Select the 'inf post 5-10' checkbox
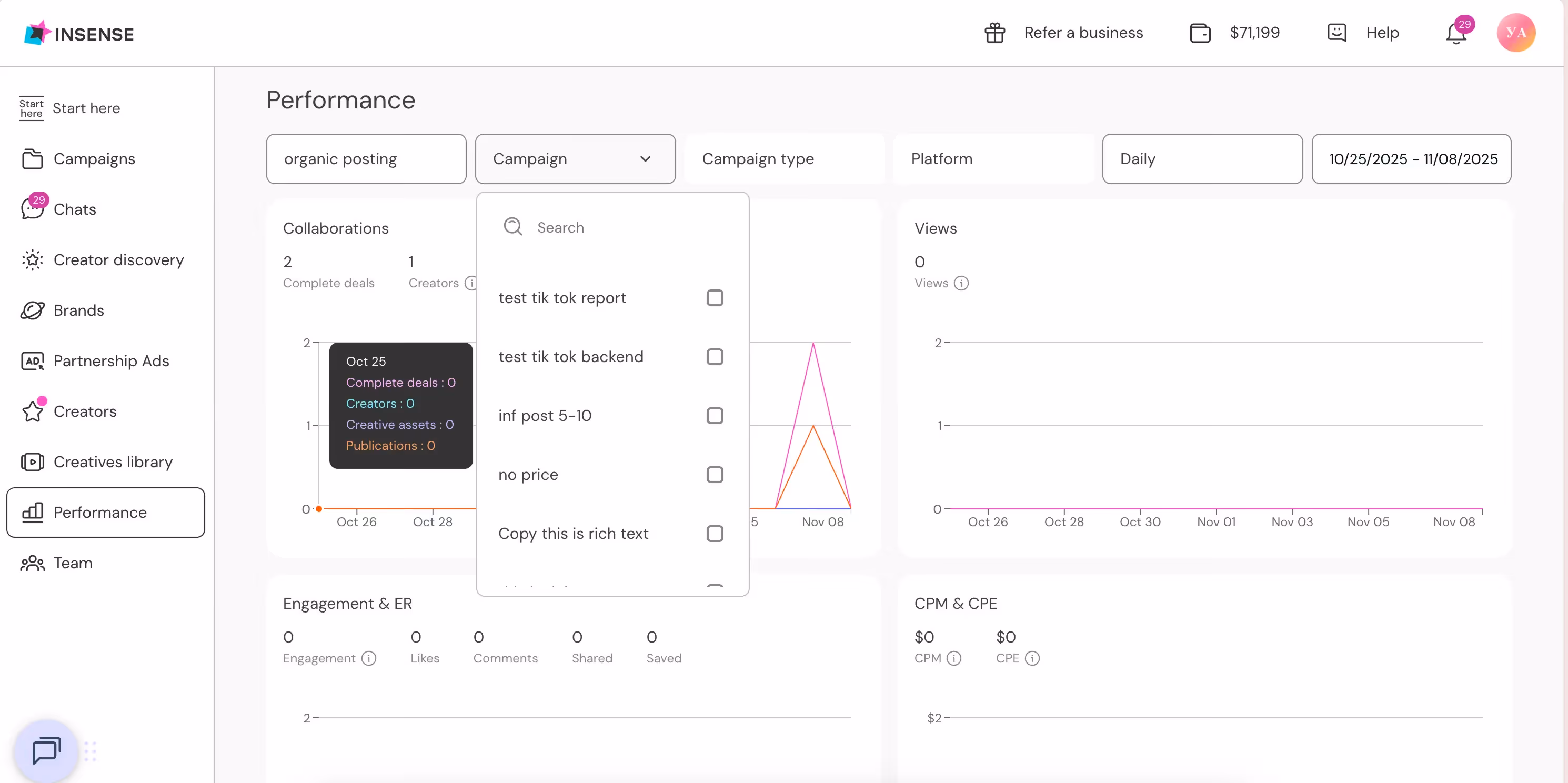This screenshot has width=1568, height=783. pos(715,415)
